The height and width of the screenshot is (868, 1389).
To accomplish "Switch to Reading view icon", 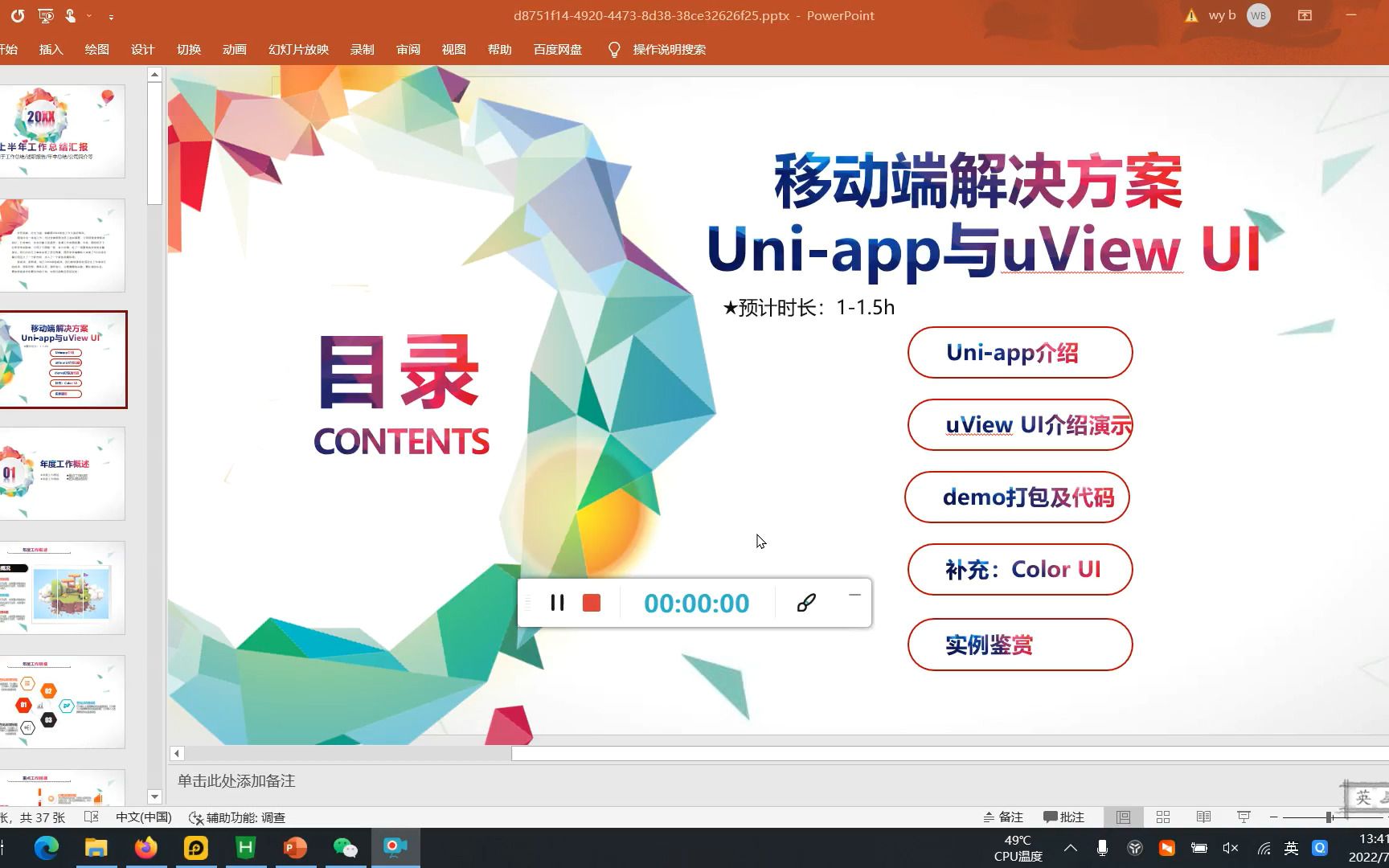I will (x=1203, y=817).
